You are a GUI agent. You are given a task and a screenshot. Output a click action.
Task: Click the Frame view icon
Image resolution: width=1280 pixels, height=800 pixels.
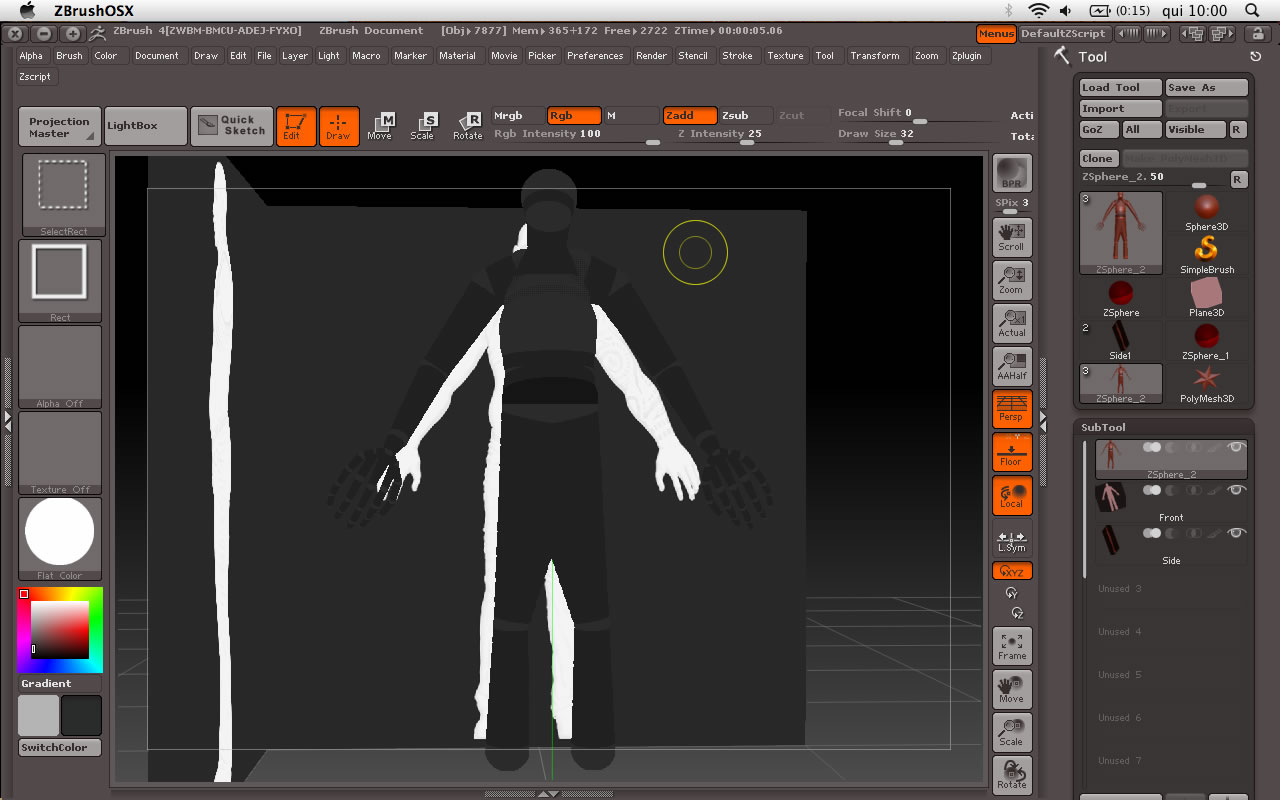(x=1012, y=646)
